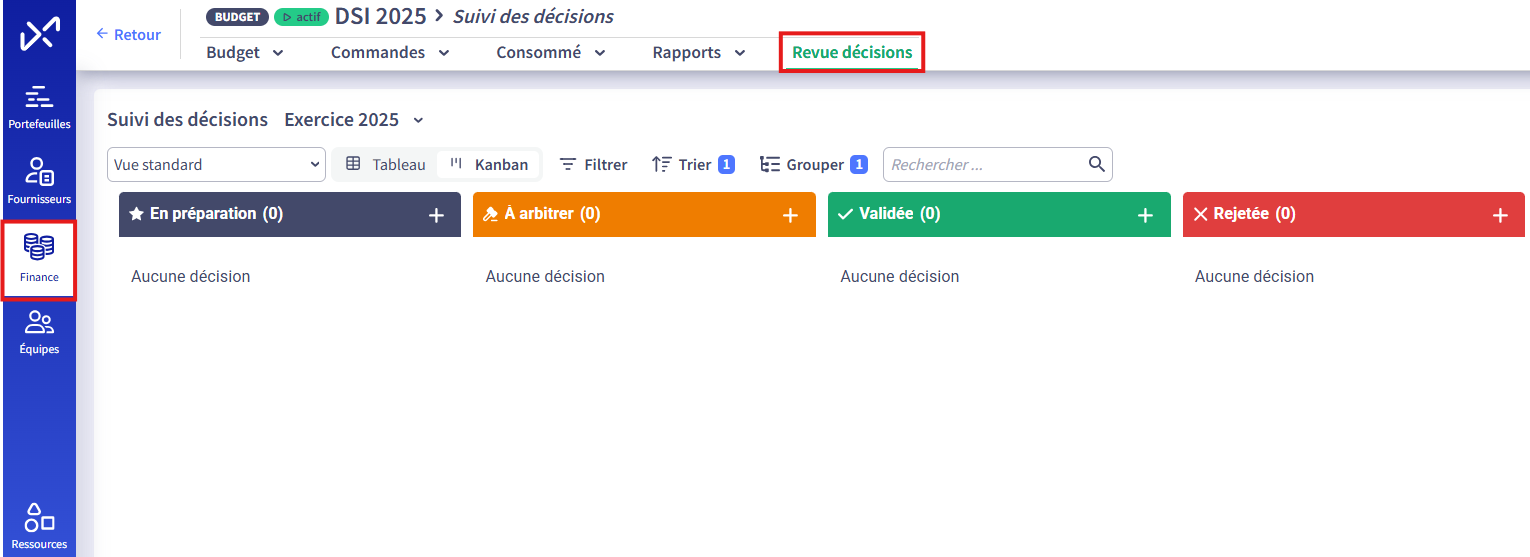Open the Ressources sidebar section
Viewport: 1530px width, 557px height.
pyautogui.click(x=39, y=526)
